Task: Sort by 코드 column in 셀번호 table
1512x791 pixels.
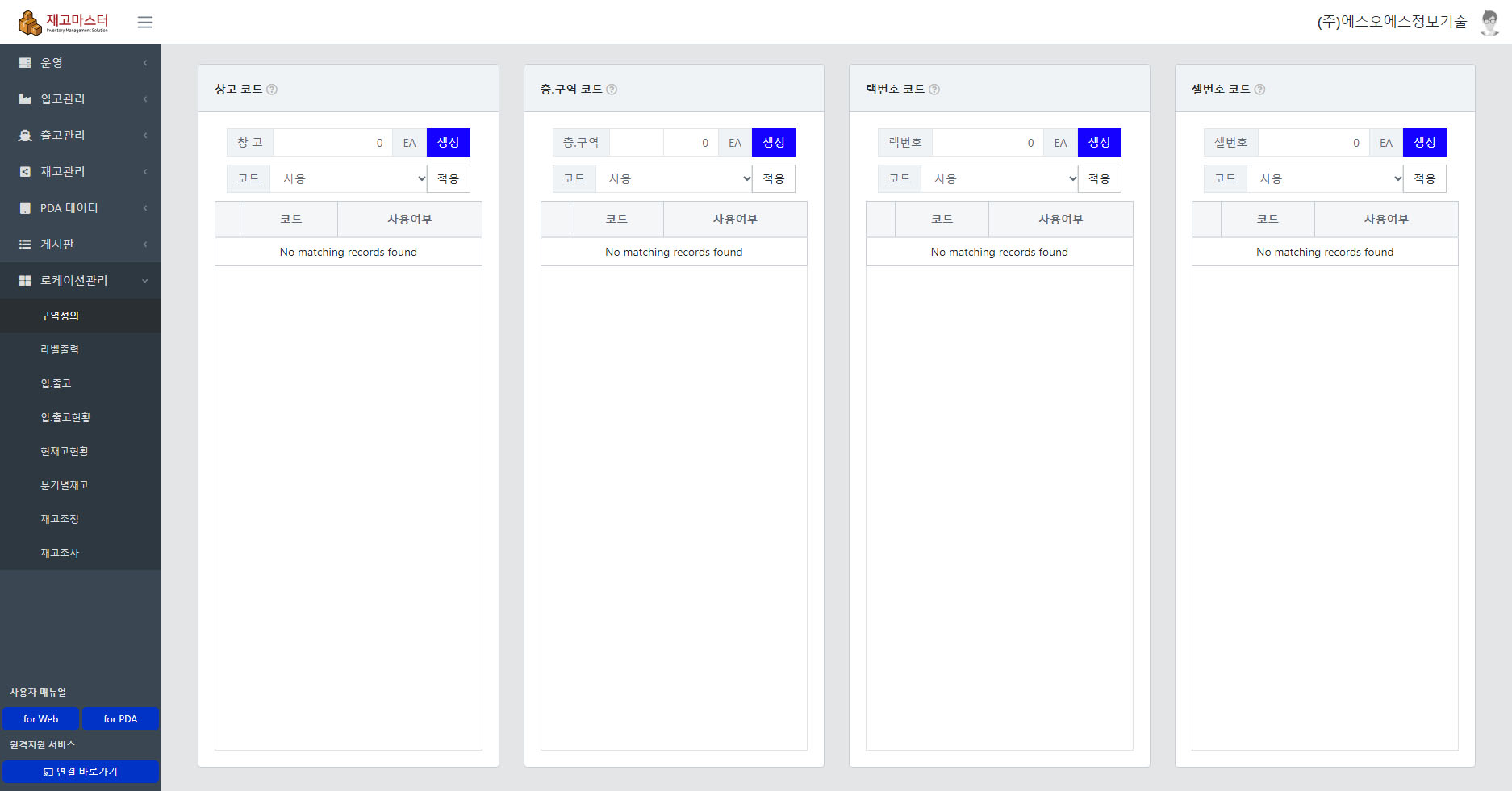Action: tap(1268, 220)
